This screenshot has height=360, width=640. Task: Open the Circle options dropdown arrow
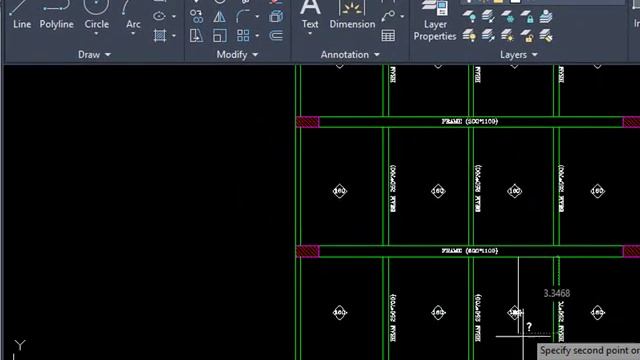pos(96,34)
